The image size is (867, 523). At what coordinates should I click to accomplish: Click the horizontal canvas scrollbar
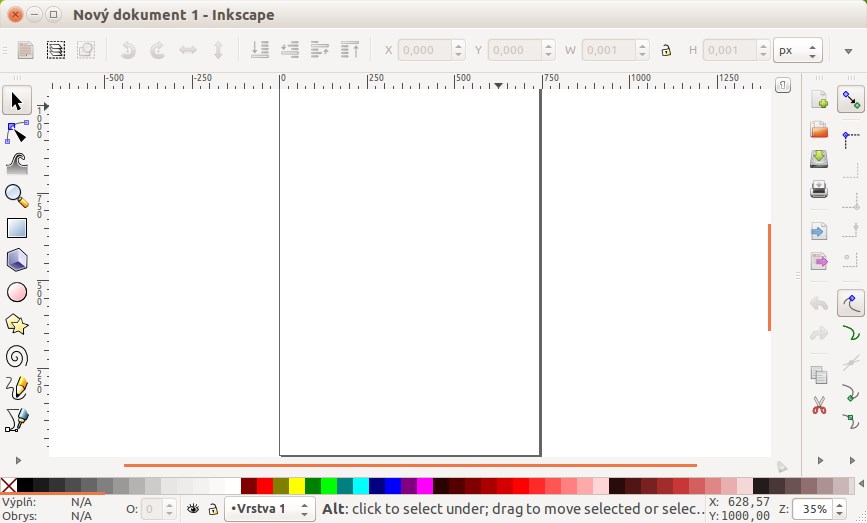(410, 466)
